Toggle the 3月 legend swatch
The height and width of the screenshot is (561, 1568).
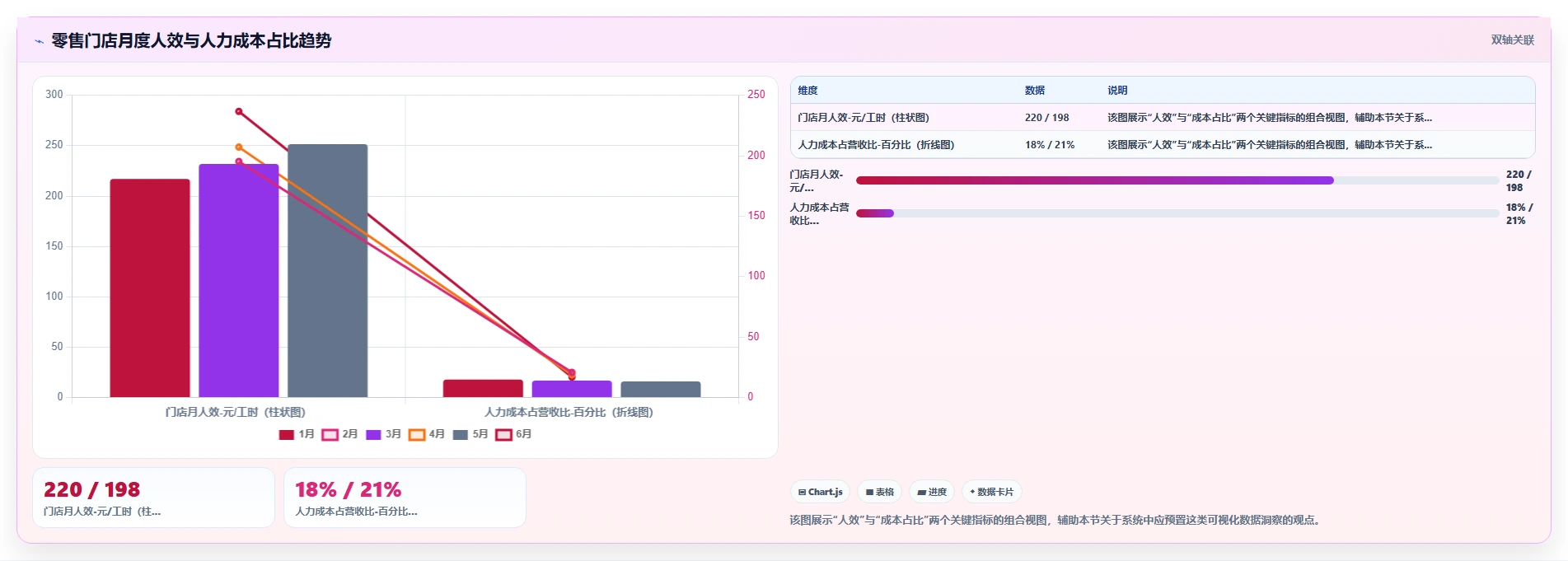click(373, 434)
